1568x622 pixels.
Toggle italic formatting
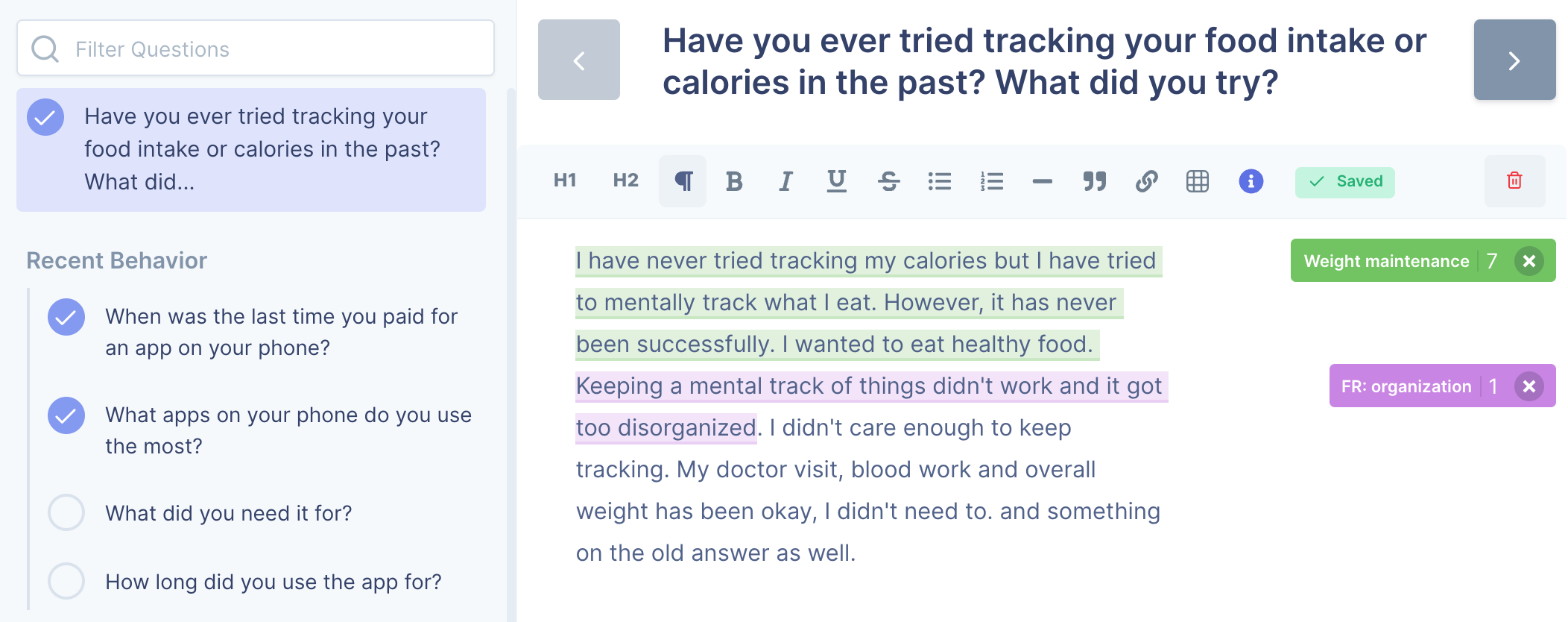[x=785, y=181]
